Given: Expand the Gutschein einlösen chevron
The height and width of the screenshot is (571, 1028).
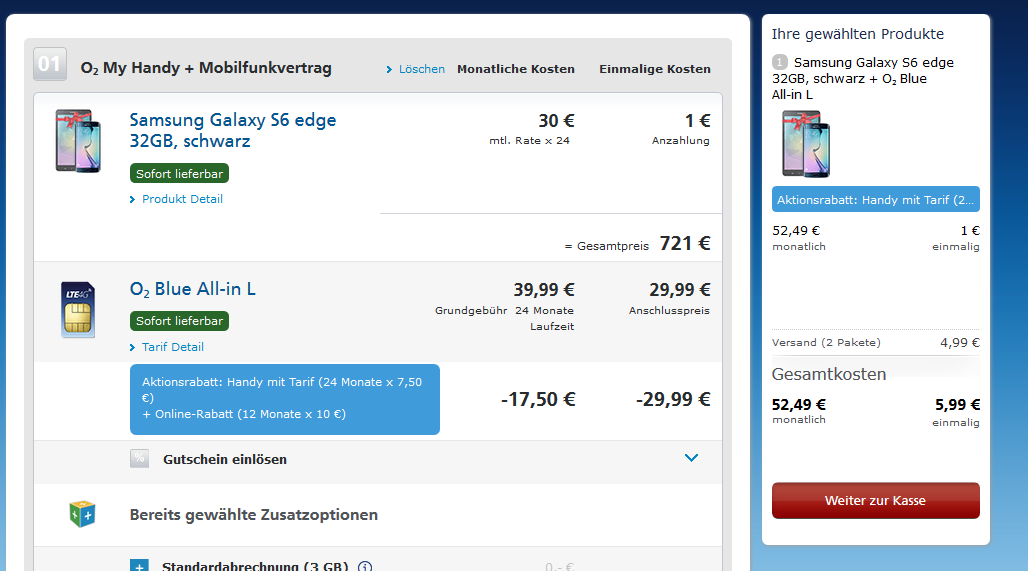Looking at the screenshot, I should [x=691, y=458].
